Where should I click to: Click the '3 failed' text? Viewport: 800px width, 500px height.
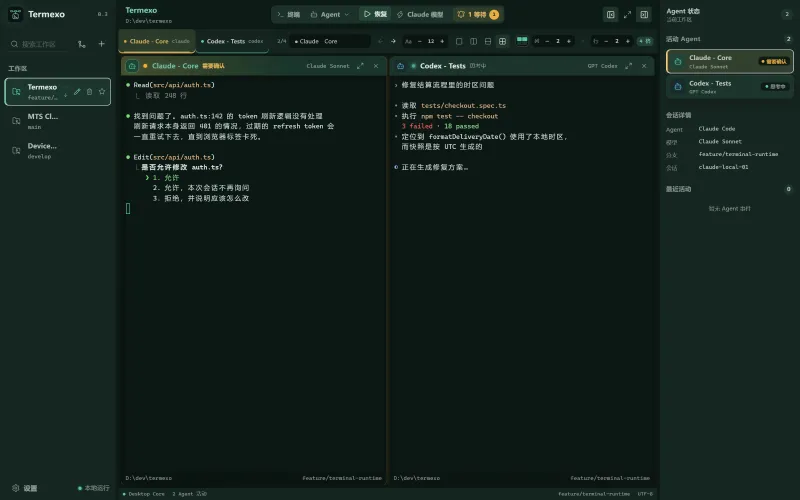pos(417,126)
